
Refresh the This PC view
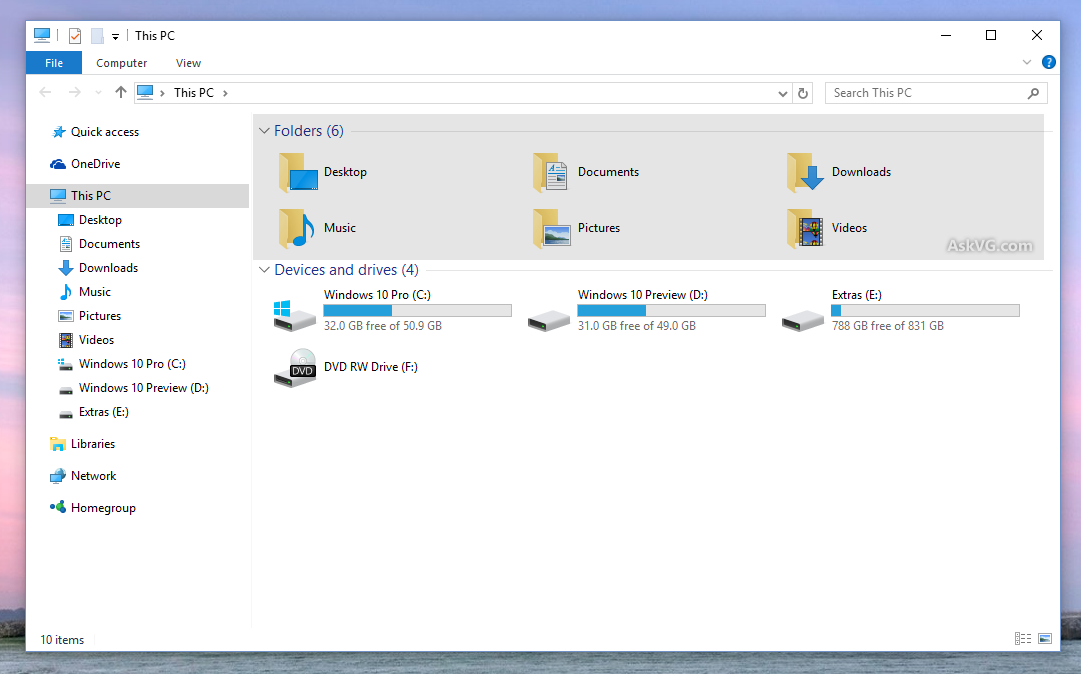[803, 93]
